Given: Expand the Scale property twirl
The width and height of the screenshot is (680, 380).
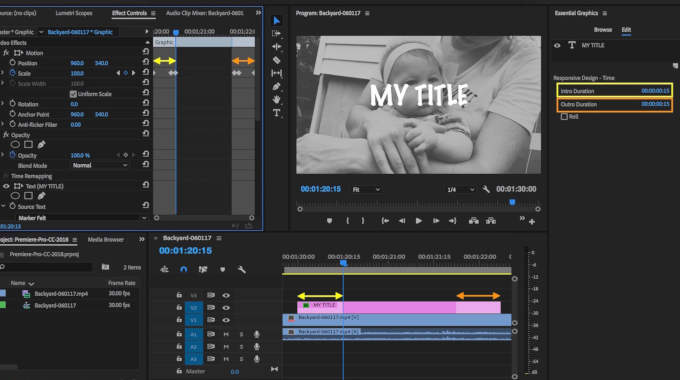Looking at the screenshot, I should 3,73.
